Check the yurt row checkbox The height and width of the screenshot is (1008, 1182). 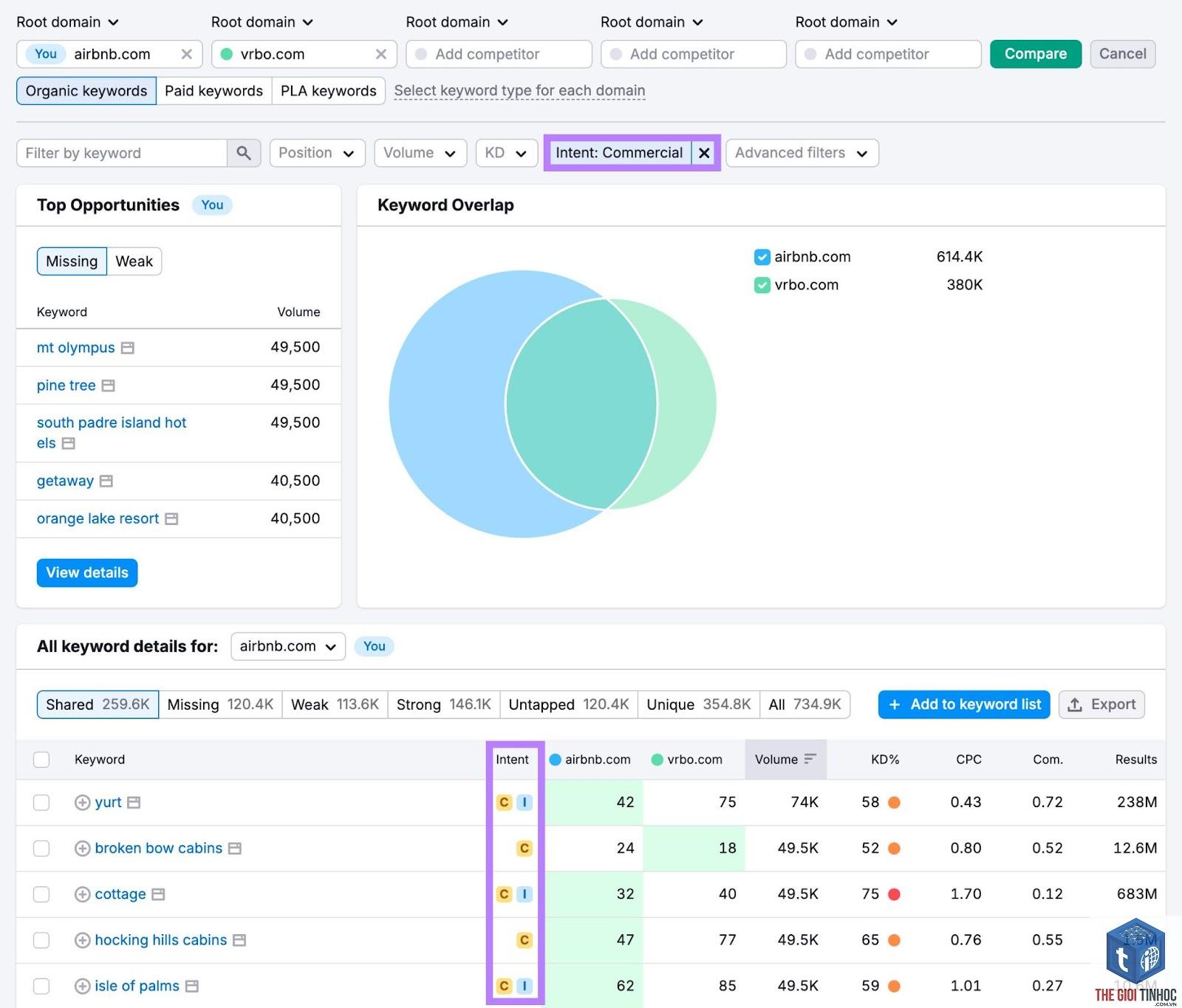[41, 803]
